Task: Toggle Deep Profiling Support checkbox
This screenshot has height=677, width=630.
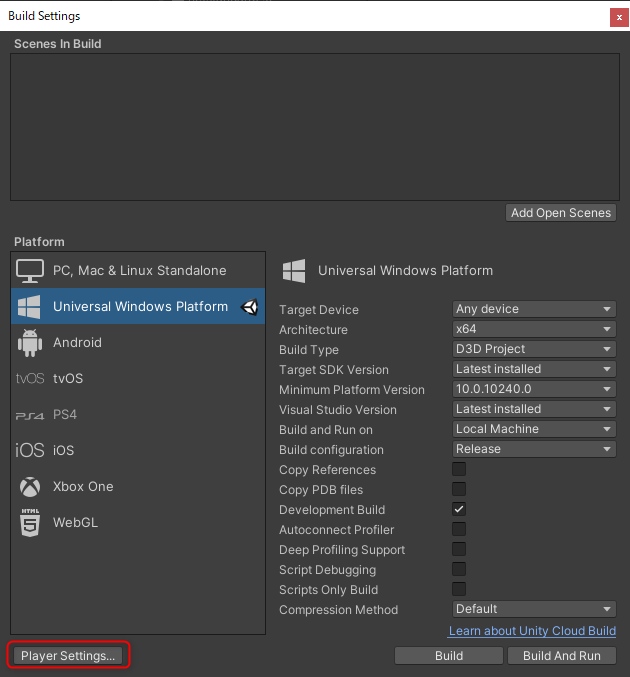Action: [459, 549]
